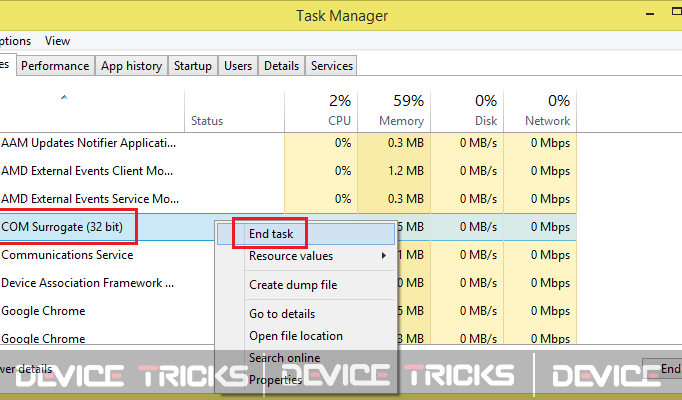Open the View menu
Screen dimensions: 682x400
pyautogui.click(x=57, y=41)
